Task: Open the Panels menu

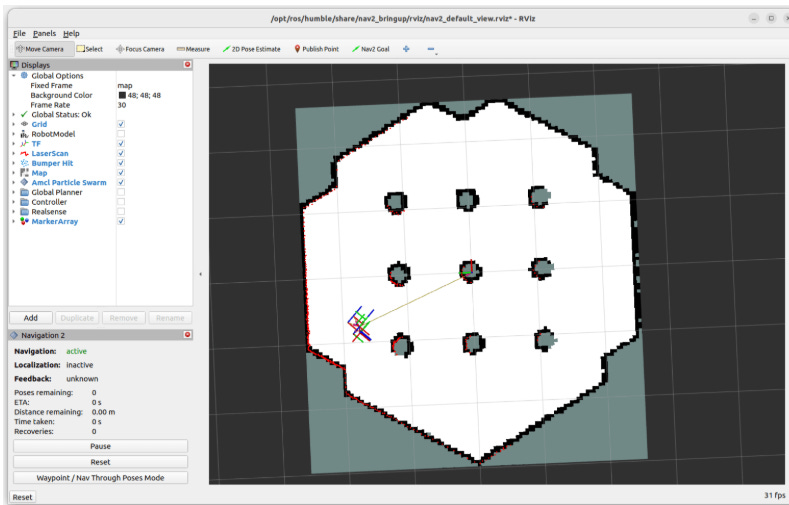Action: tap(44, 33)
